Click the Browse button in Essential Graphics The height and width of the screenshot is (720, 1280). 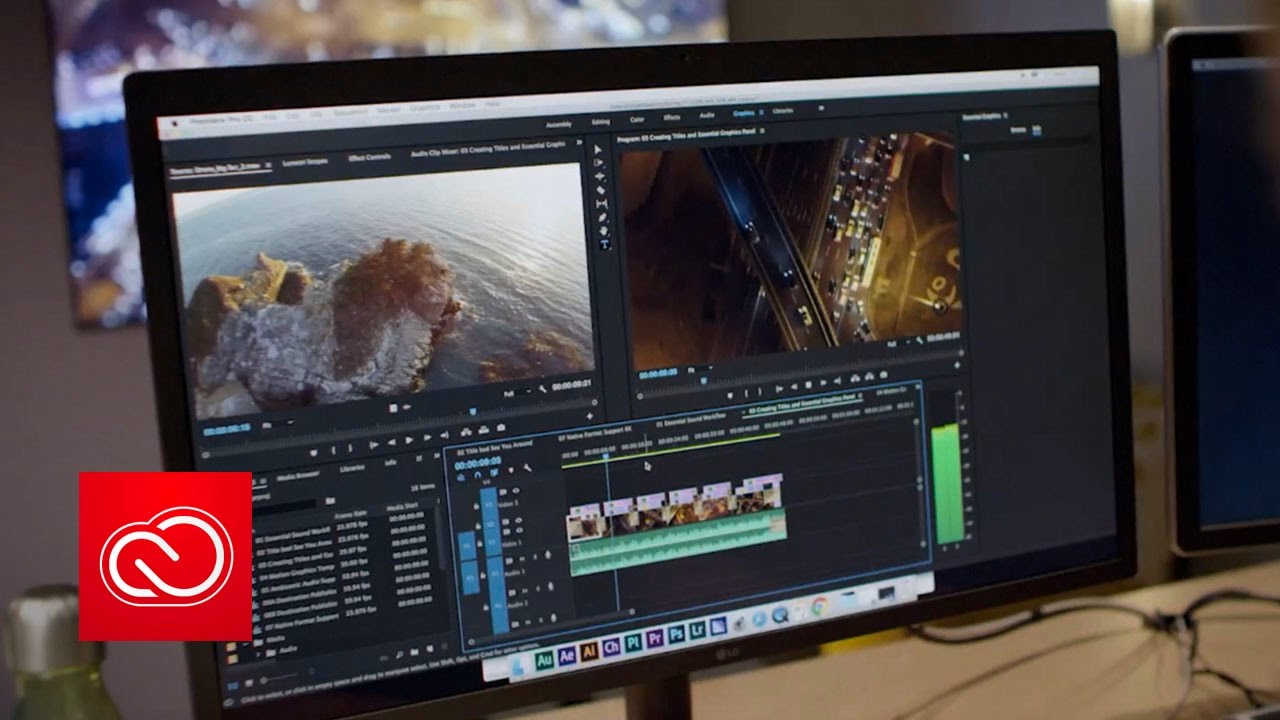coord(1018,130)
